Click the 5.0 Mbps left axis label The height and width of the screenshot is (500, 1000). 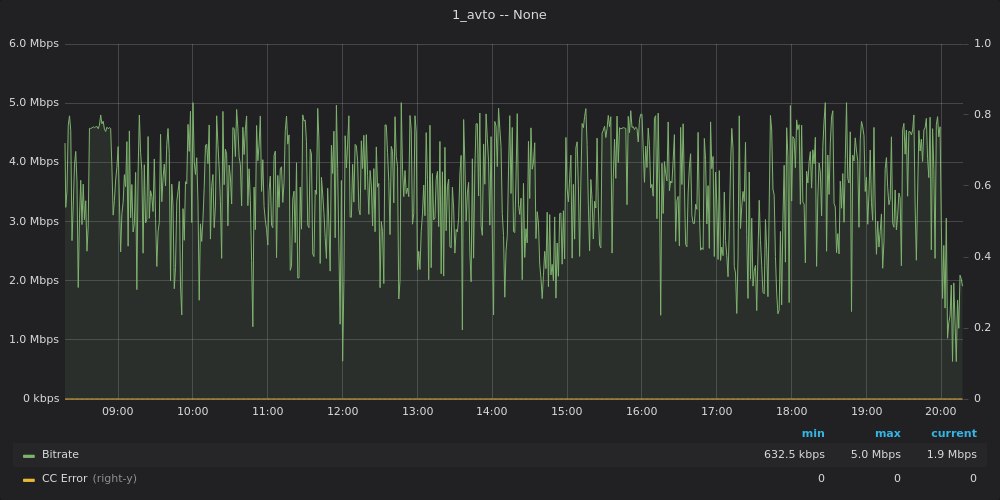pos(34,103)
